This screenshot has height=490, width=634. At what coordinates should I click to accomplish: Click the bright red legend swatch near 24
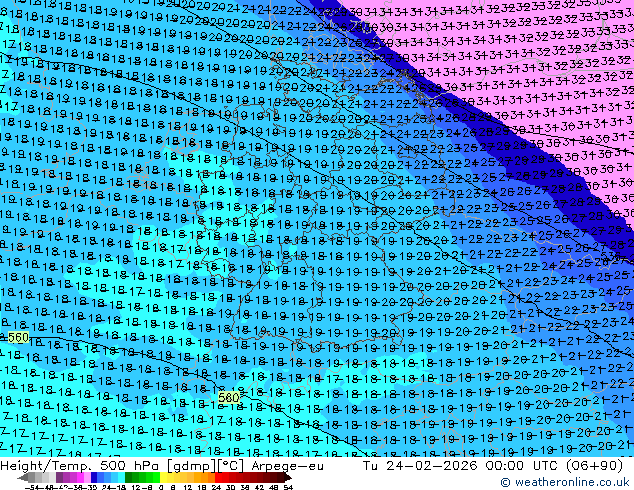218,477
